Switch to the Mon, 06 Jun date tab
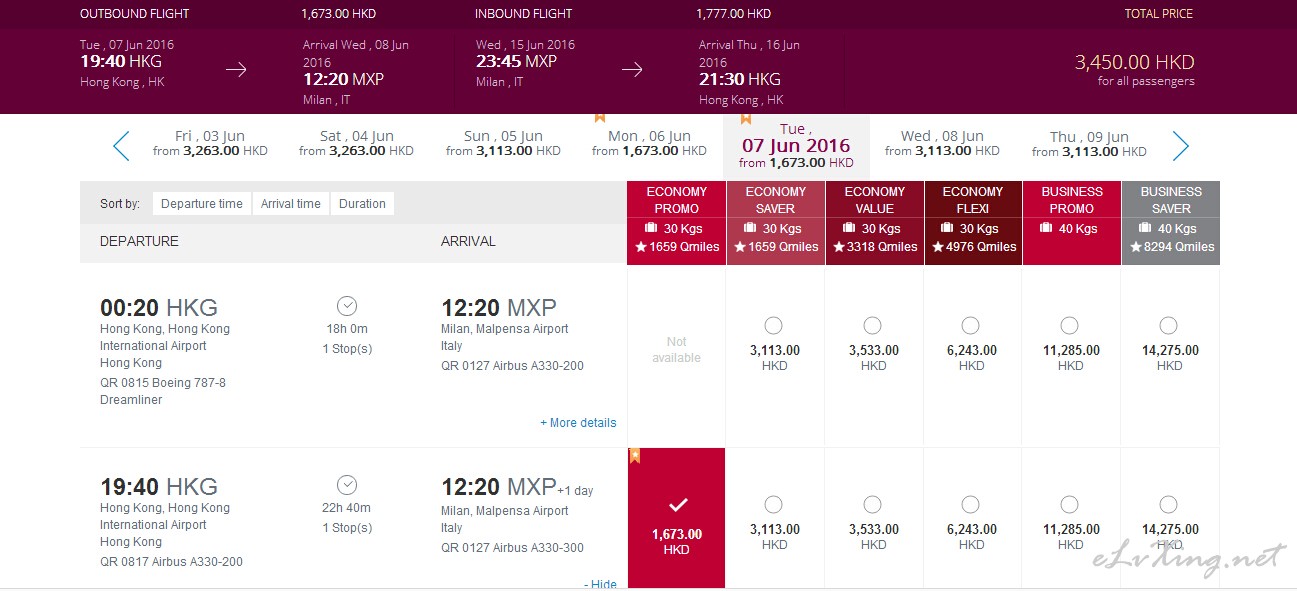The height and width of the screenshot is (591, 1297). [x=649, y=144]
